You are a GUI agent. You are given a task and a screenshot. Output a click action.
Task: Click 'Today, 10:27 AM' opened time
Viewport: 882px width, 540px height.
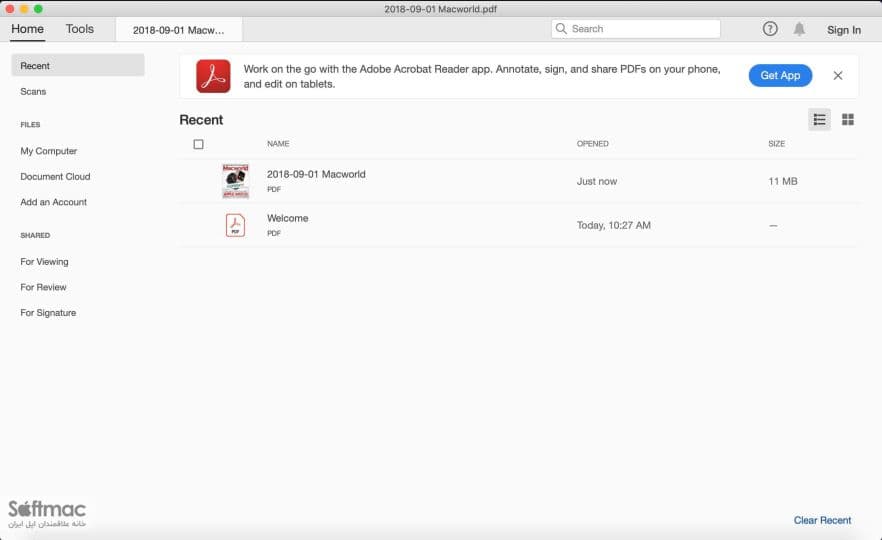pyautogui.click(x=614, y=225)
